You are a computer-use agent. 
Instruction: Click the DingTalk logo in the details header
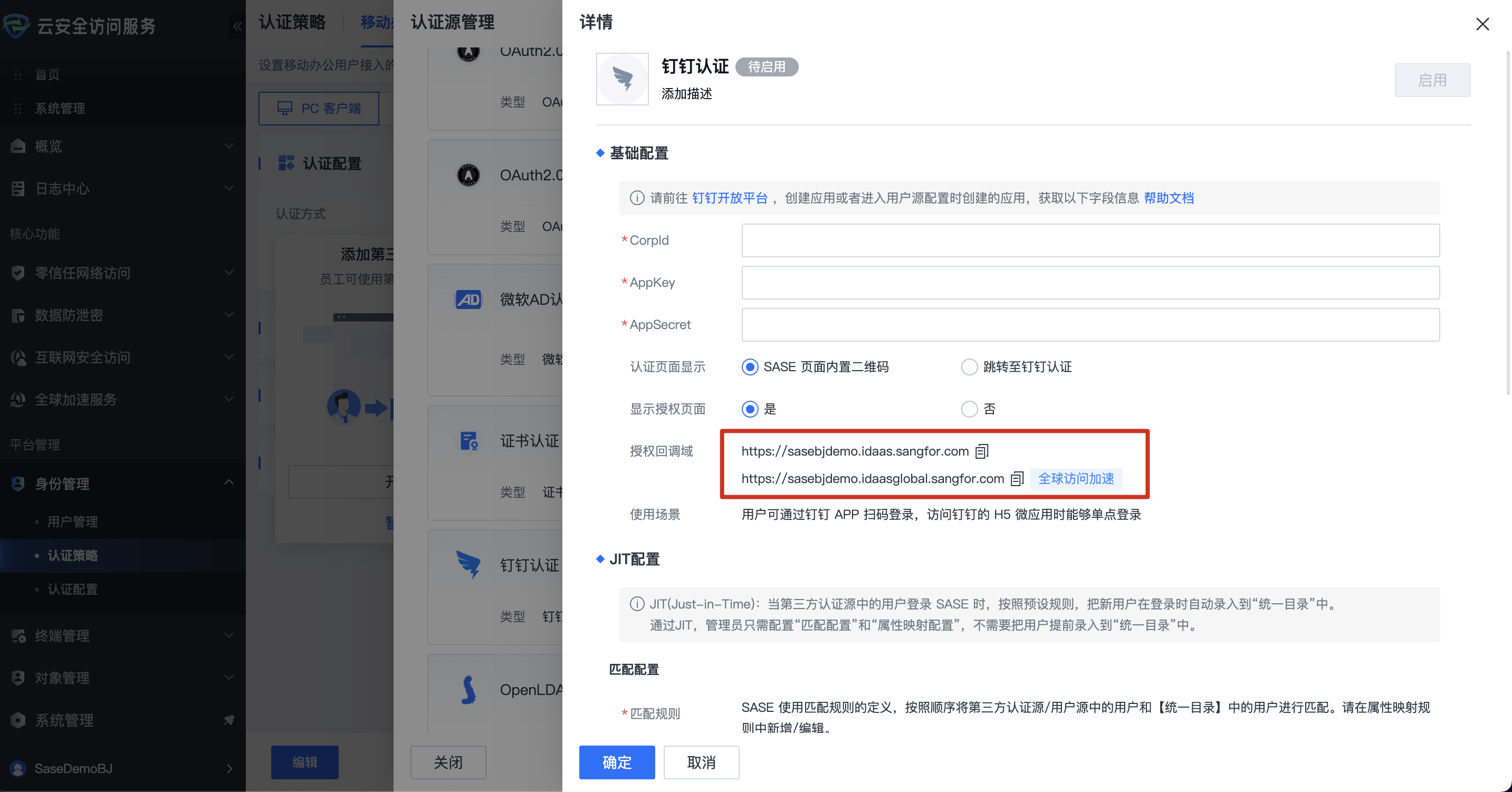(x=622, y=79)
